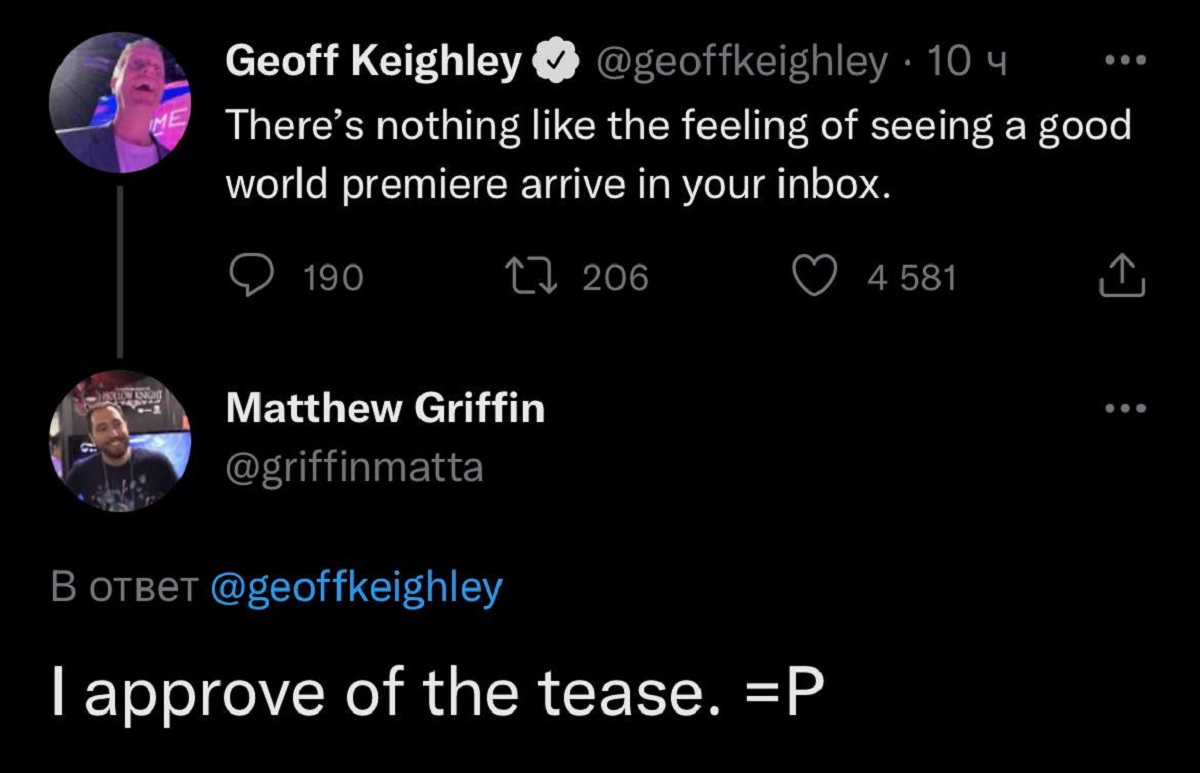View the 206 retweets count
The height and width of the screenshot is (773, 1200).
(x=615, y=277)
